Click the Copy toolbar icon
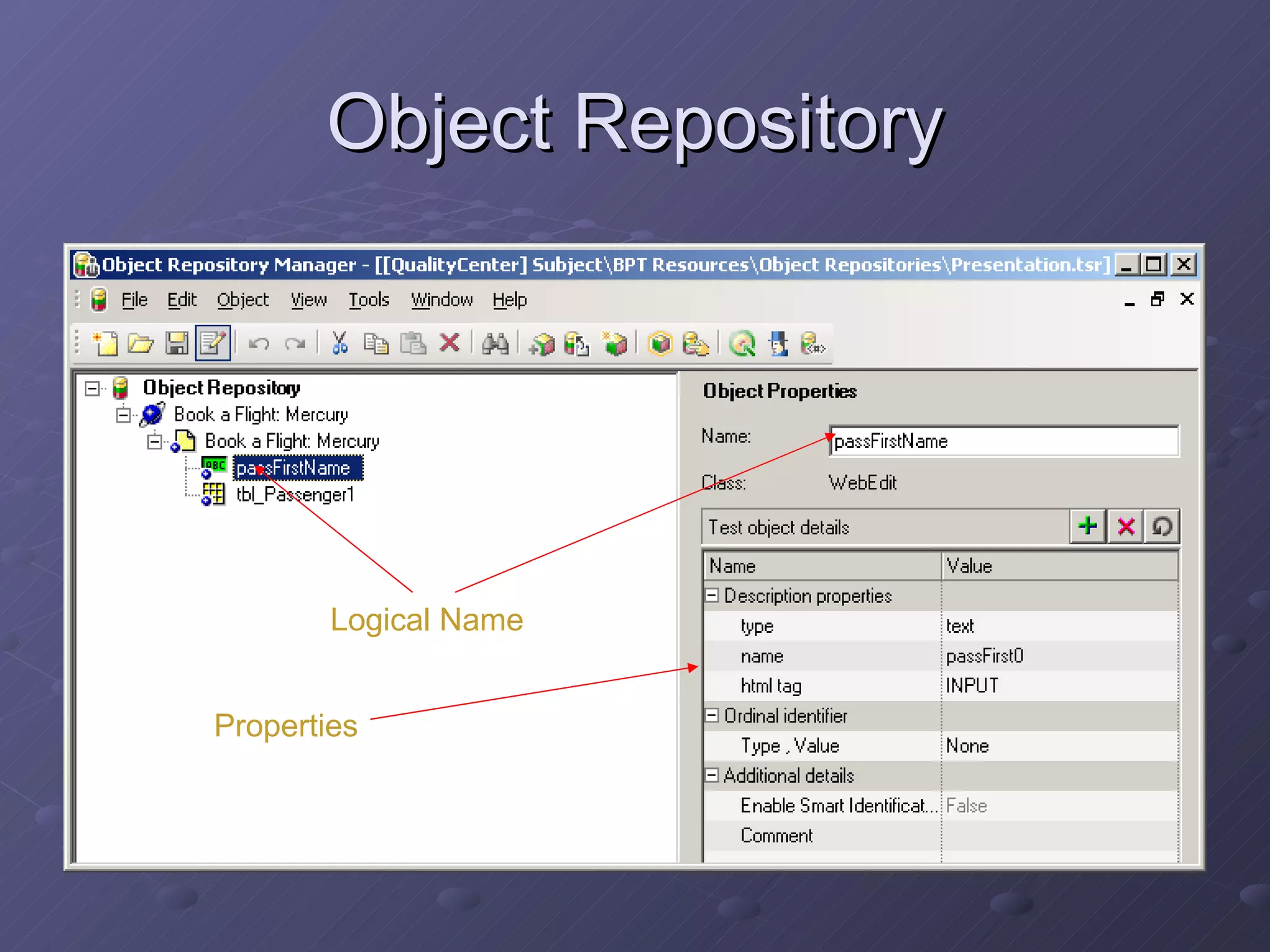The height and width of the screenshot is (952, 1270). click(376, 343)
